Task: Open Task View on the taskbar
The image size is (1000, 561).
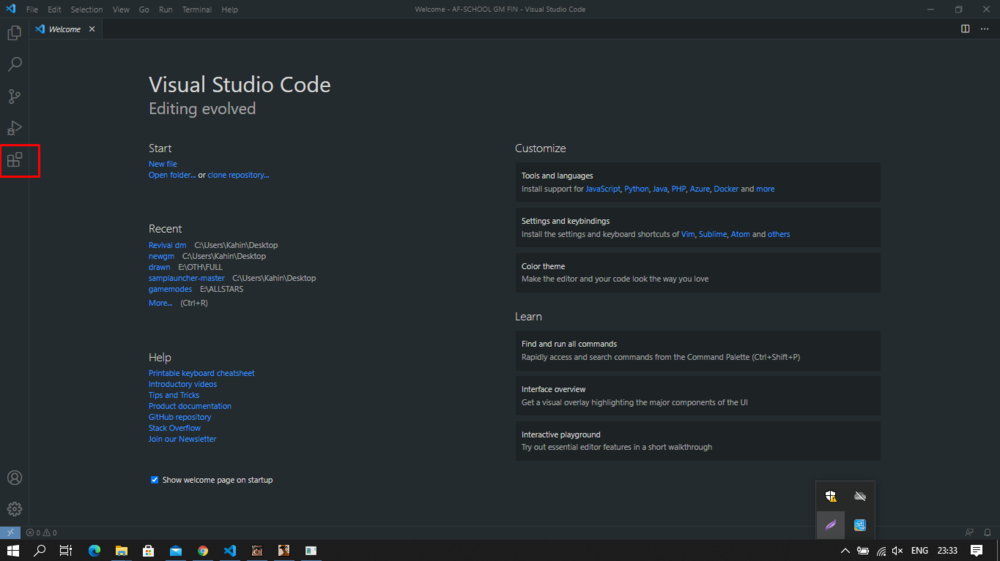Action: pos(66,551)
